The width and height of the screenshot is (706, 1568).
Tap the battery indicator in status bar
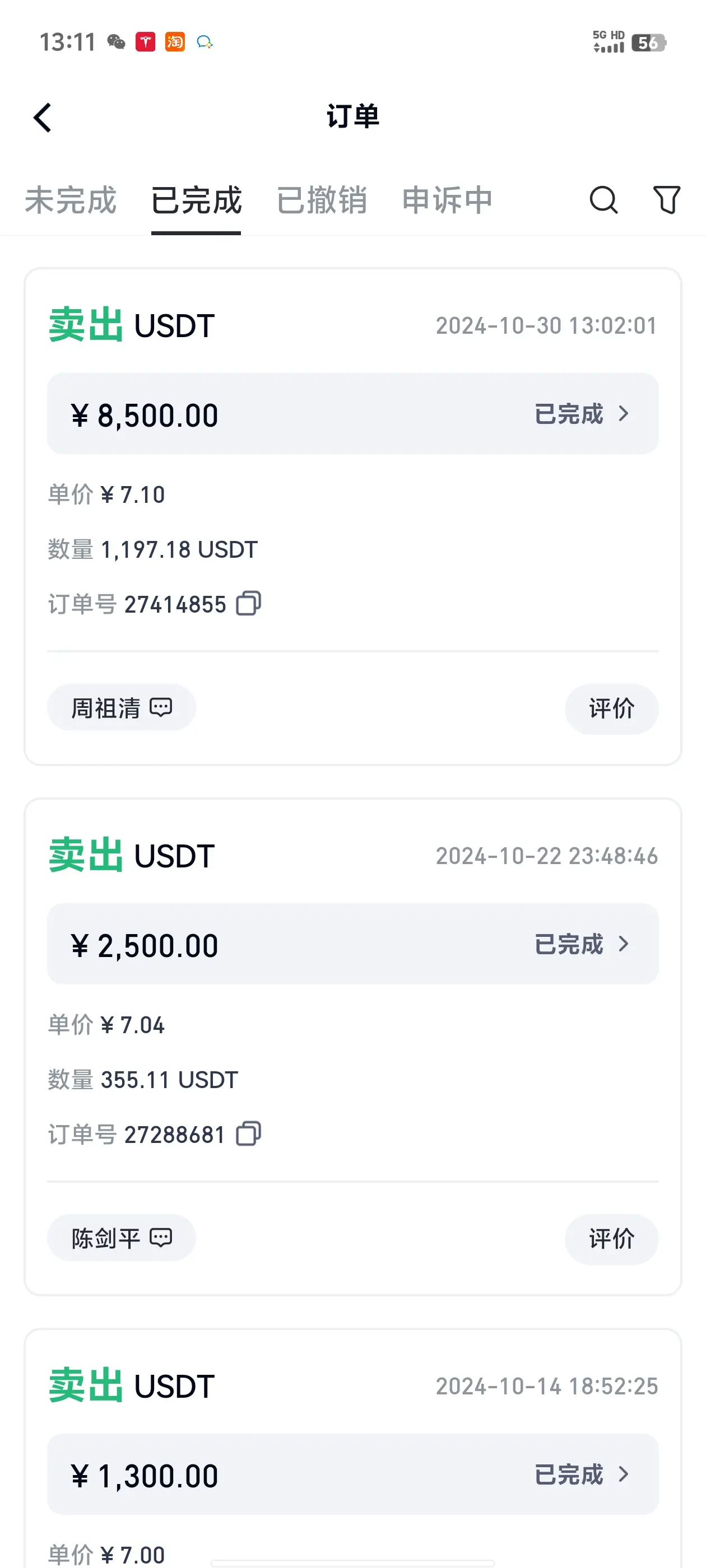coord(648,43)
